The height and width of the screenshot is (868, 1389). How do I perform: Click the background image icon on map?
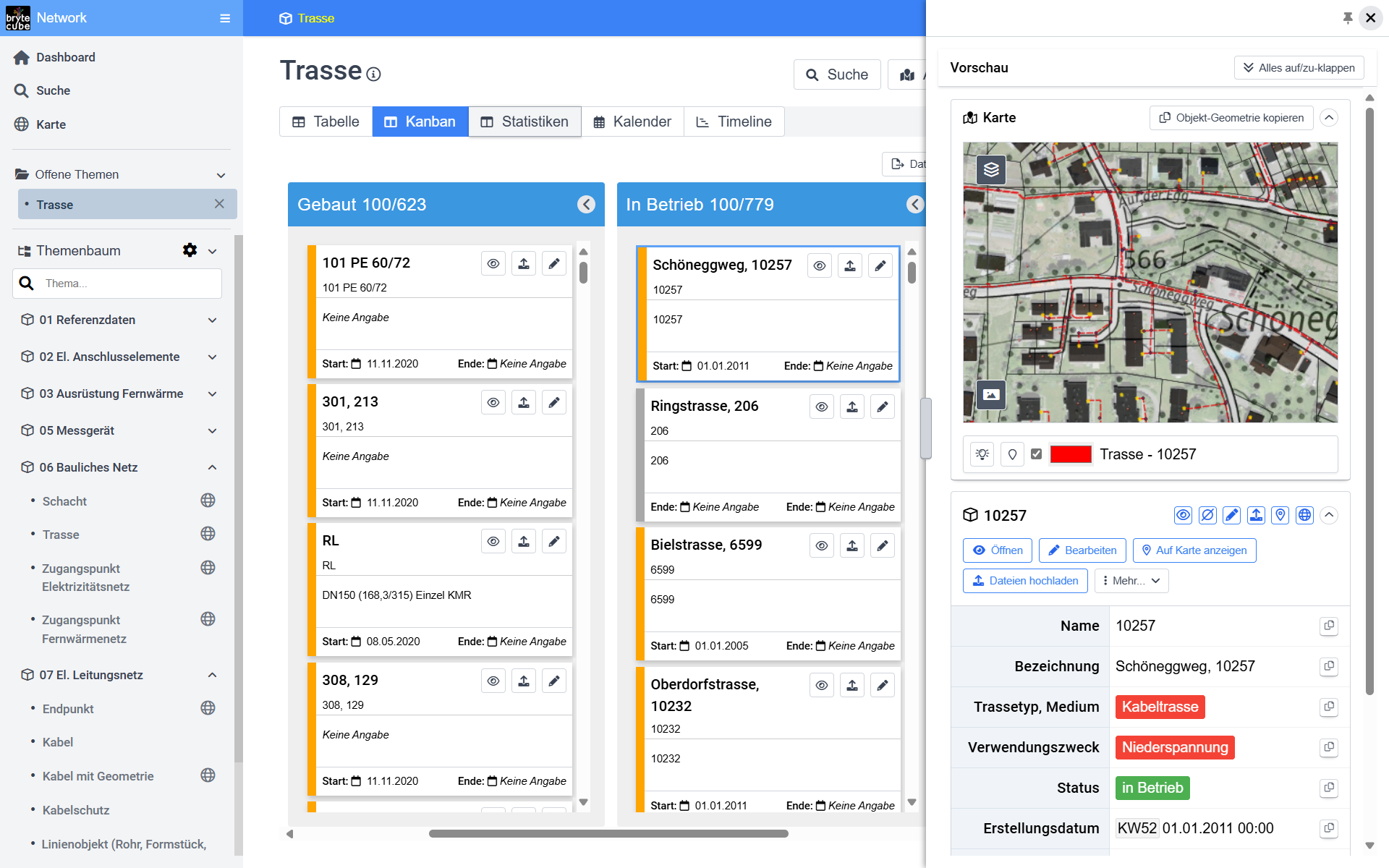991,394
